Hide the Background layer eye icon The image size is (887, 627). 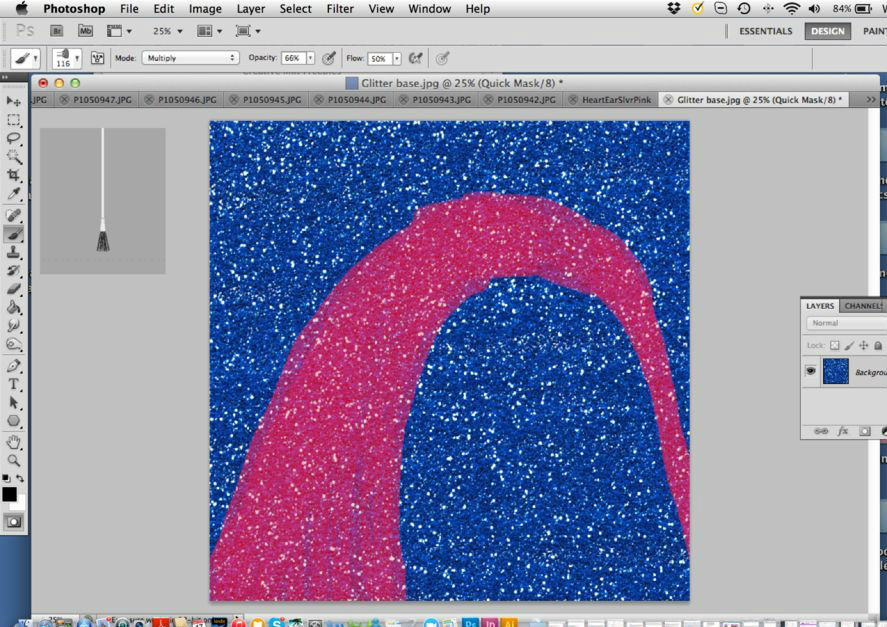811,371
